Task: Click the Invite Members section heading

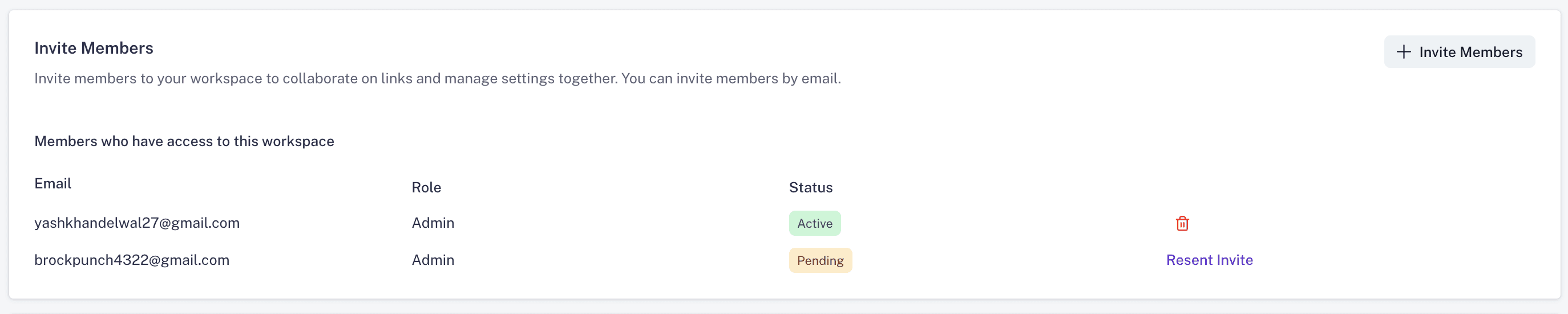Action: pos(94,48)
